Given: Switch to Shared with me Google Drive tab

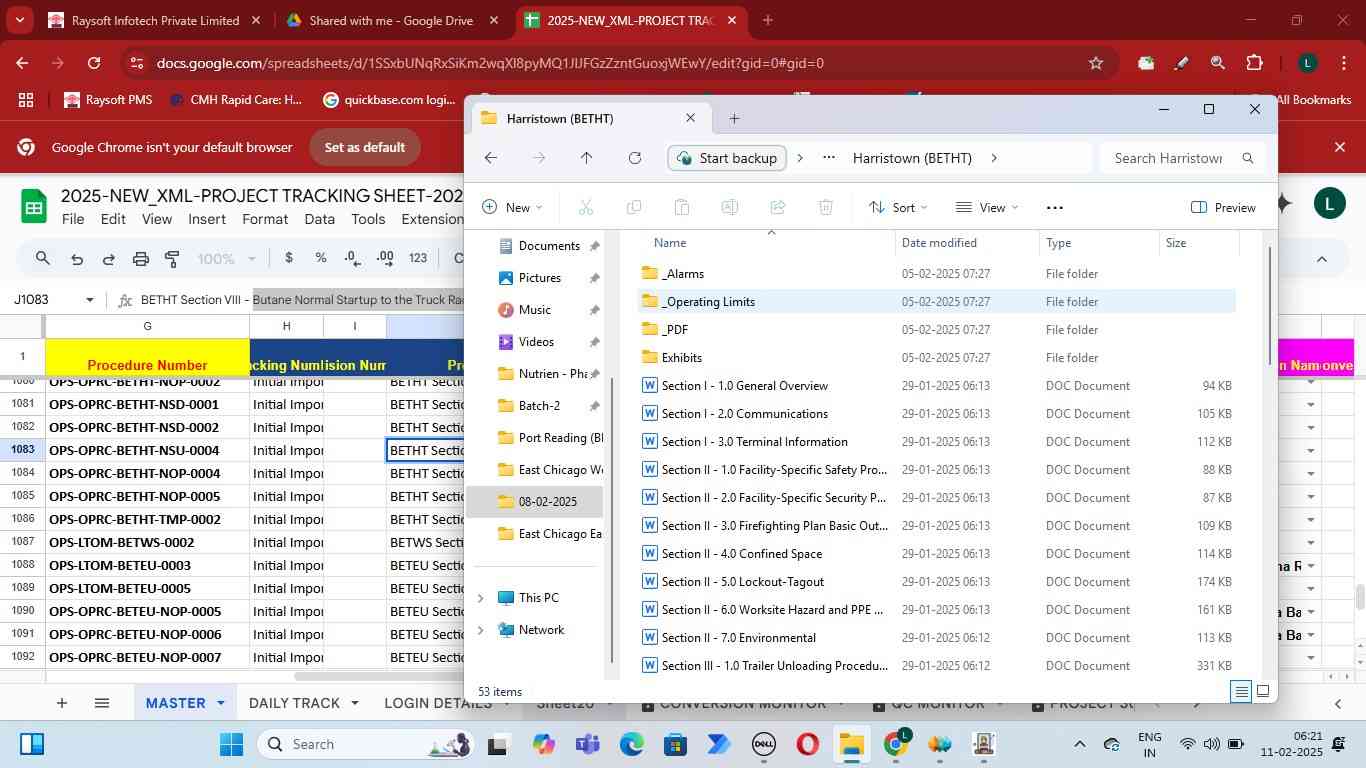Looking at the screenshot, I should point(391,20).
